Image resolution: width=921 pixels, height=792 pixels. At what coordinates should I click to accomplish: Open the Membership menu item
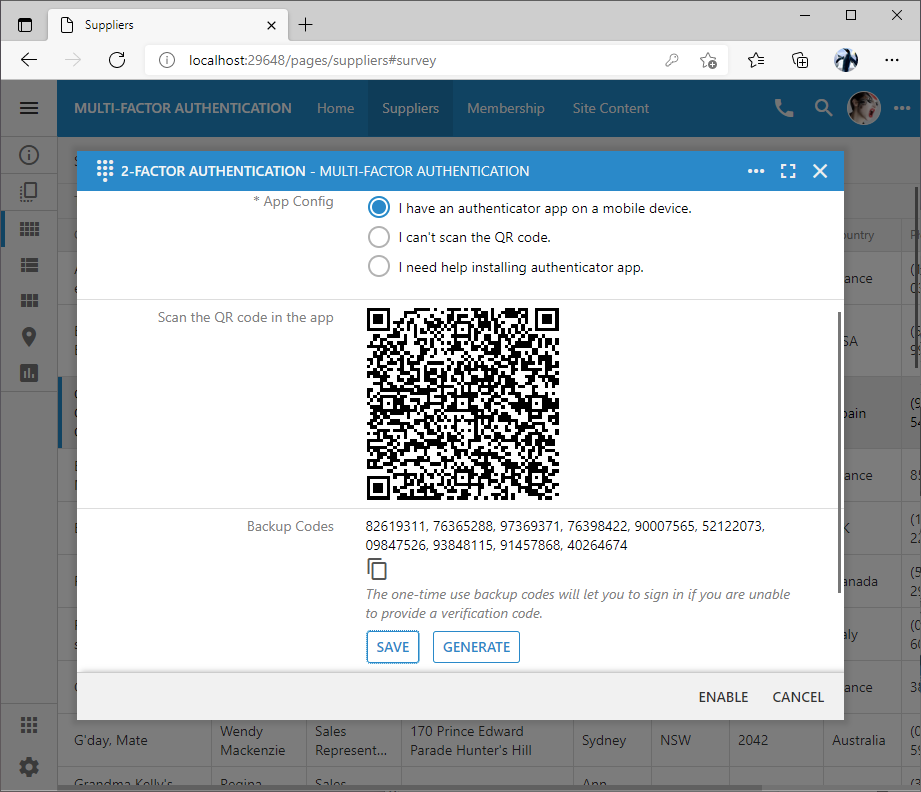point(506,108)
